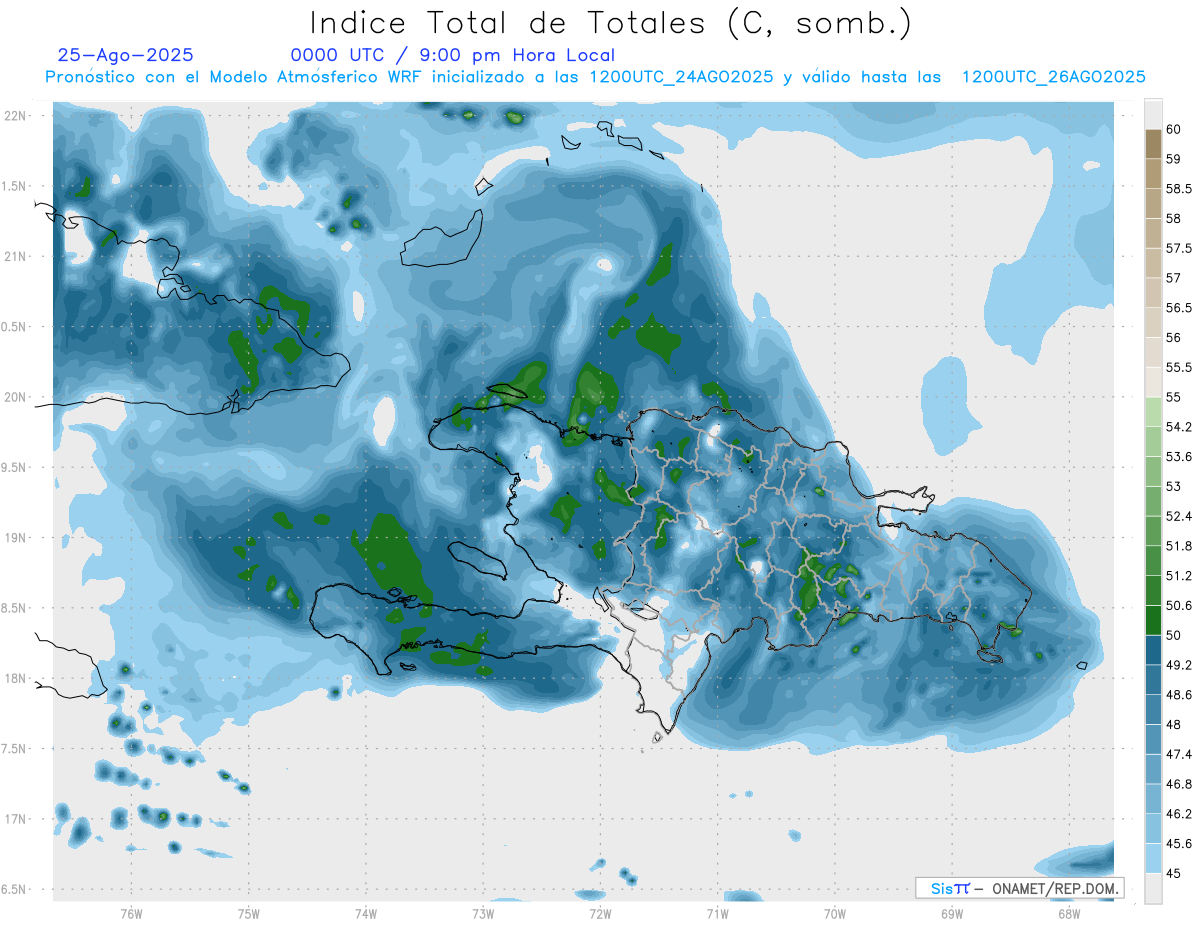
Task: Click the latitude label '21N'
Action: [x=15, y=257]
